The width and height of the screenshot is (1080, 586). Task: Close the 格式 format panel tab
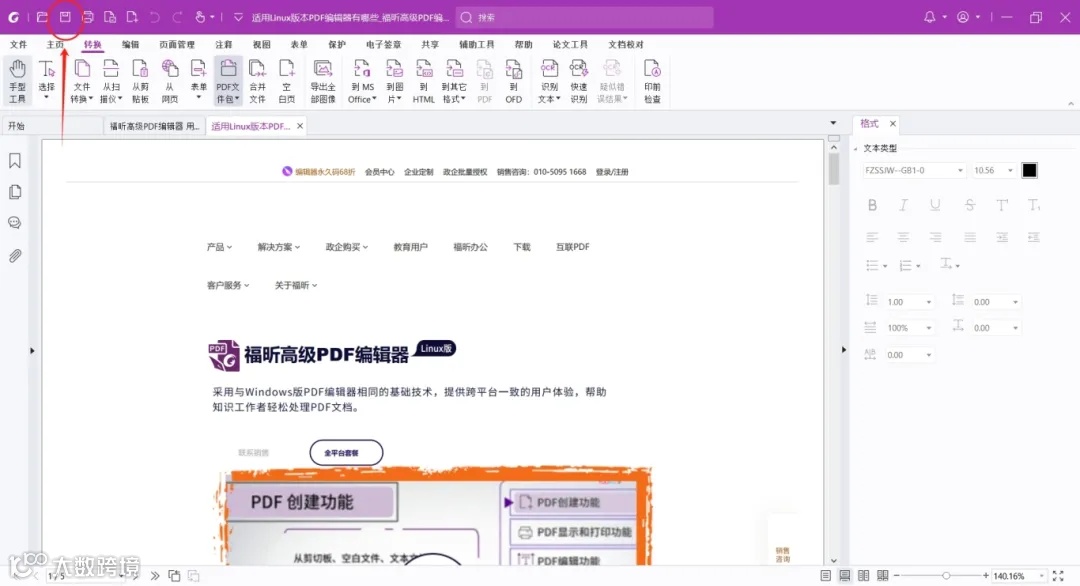893,123
